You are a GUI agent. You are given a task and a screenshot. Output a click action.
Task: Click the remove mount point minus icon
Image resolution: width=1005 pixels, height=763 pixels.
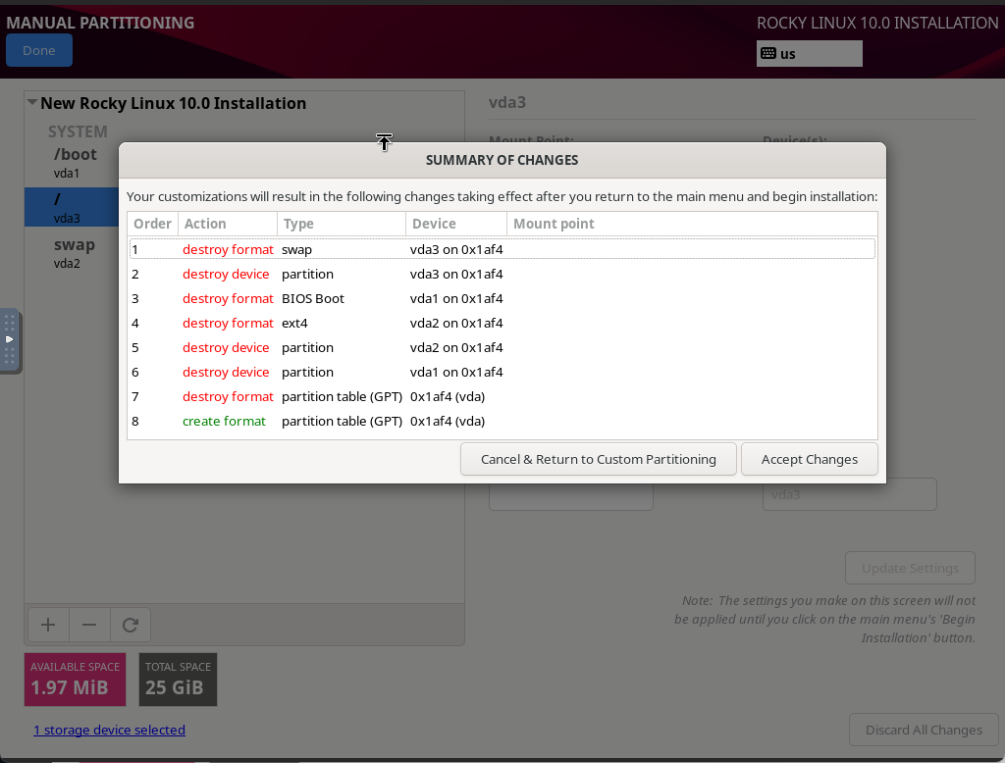pos(89,625)
